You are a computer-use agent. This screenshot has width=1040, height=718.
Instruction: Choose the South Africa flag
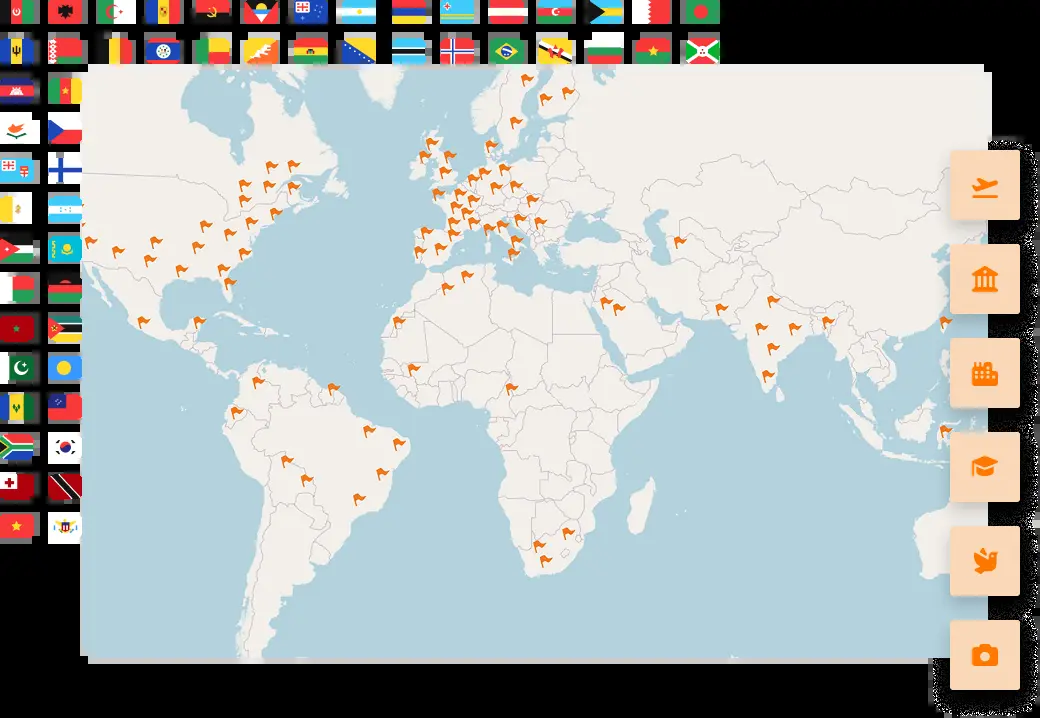[x=17, y=447]
